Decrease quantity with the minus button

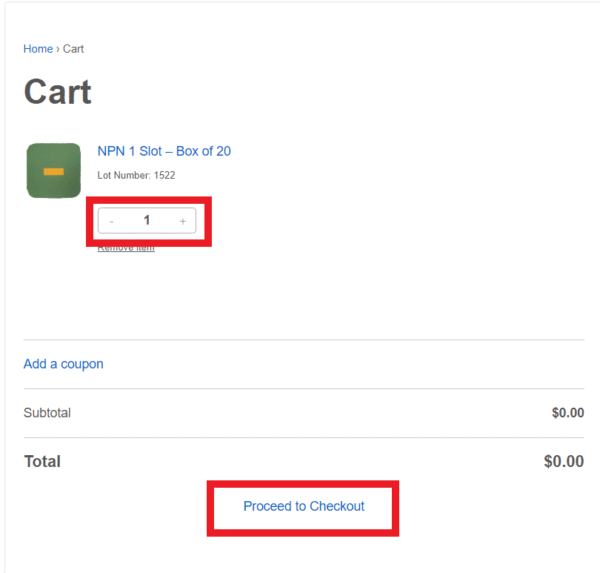111,221
